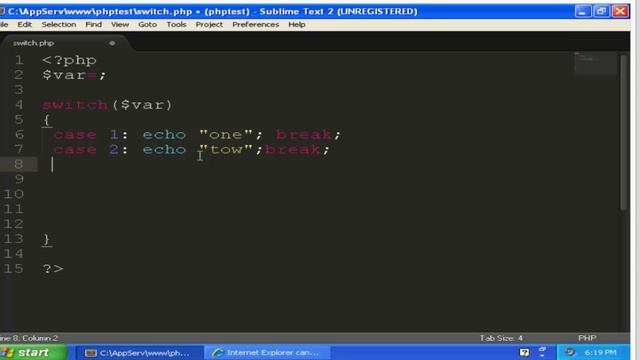Minimize the Sublime Text window
640x360 pixels.
coord(583,11)
